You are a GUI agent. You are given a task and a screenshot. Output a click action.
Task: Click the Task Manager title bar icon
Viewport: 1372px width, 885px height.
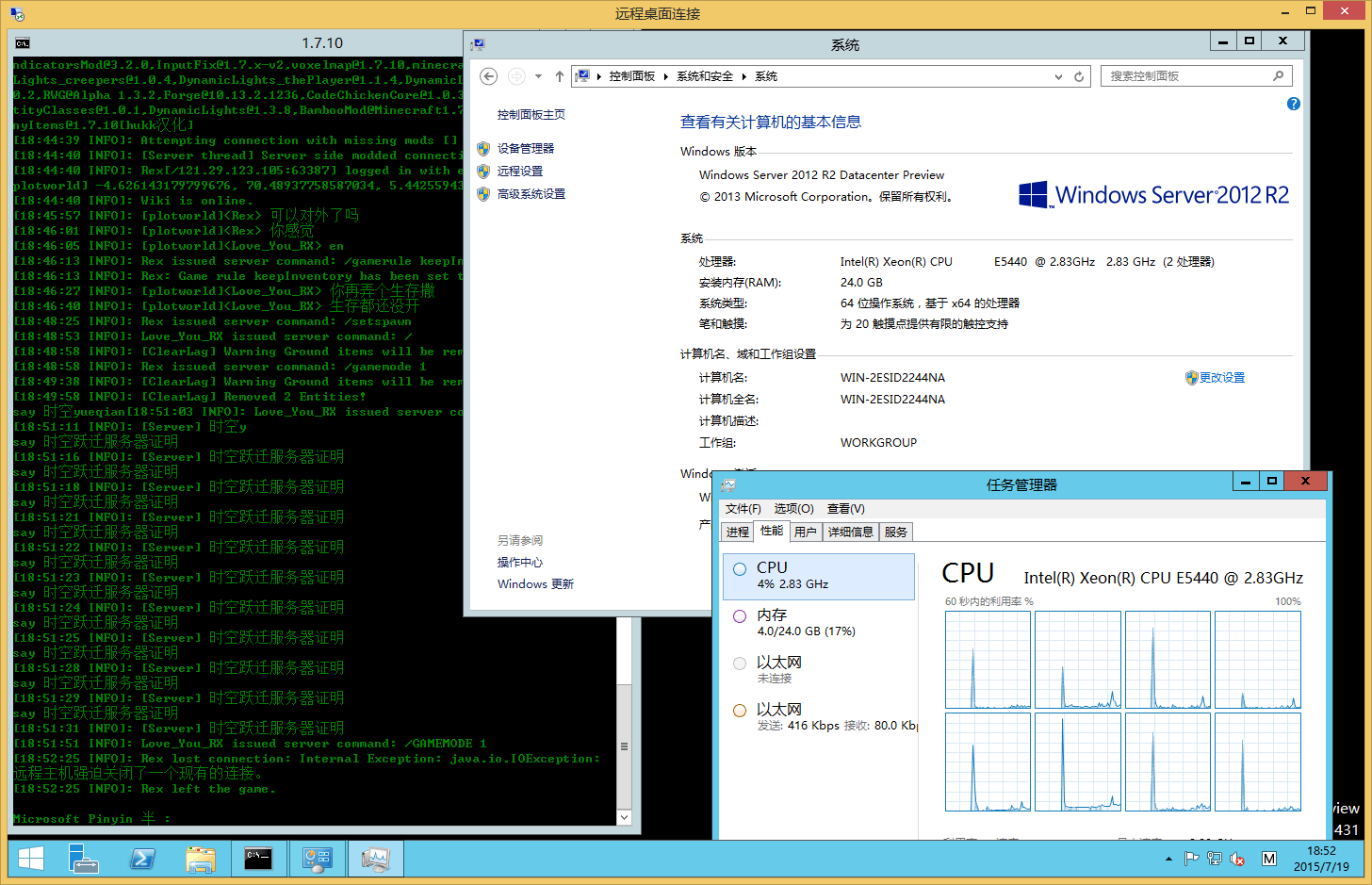point(728,484)
